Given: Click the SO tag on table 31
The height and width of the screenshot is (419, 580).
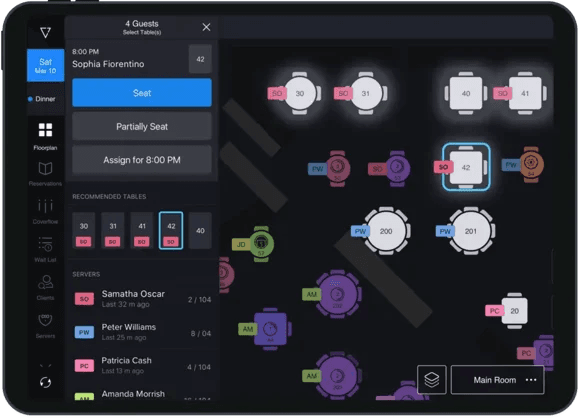Looking at the screenshot, I should point(343,94).
